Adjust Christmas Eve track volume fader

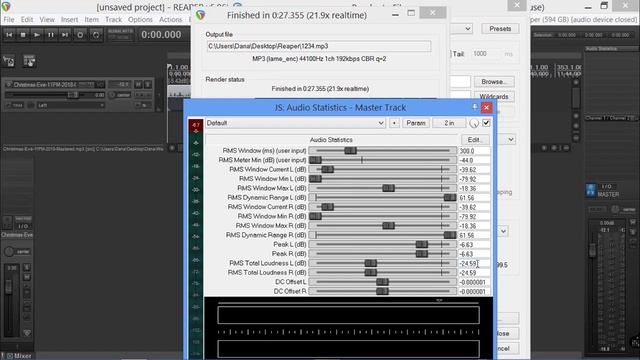pos(73,95)
